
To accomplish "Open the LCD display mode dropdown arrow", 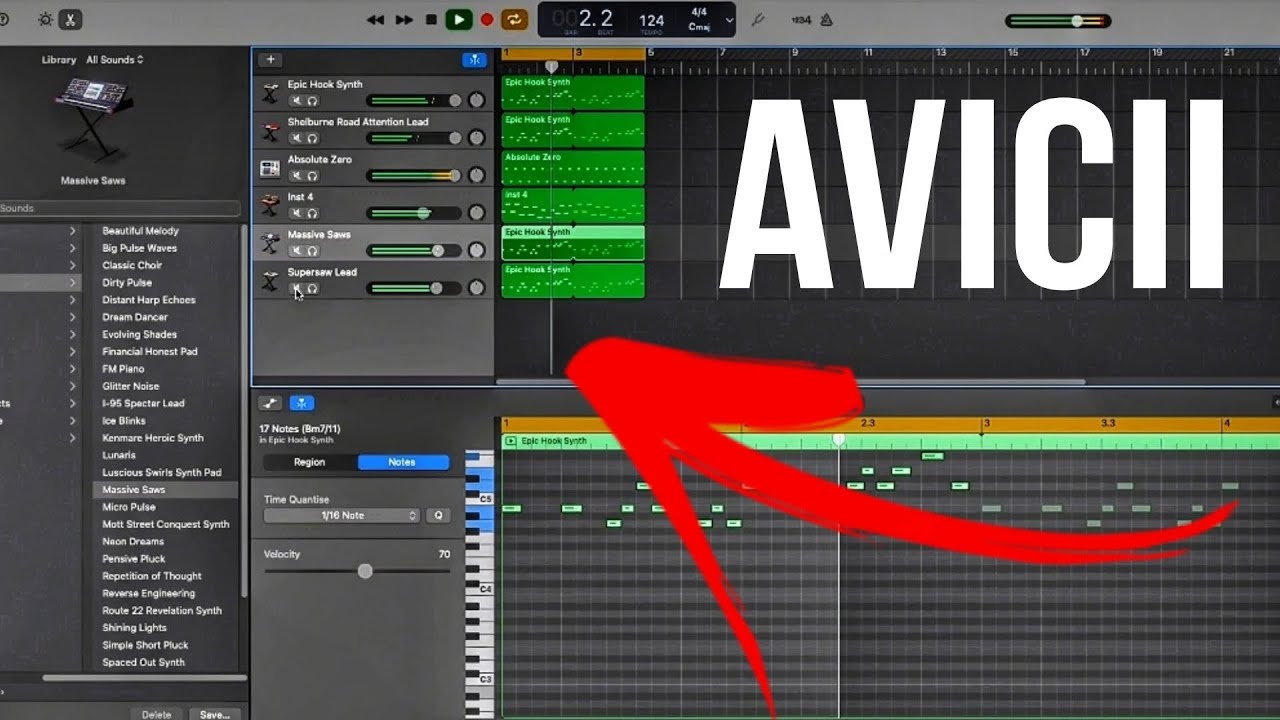I will click(729, 20).
